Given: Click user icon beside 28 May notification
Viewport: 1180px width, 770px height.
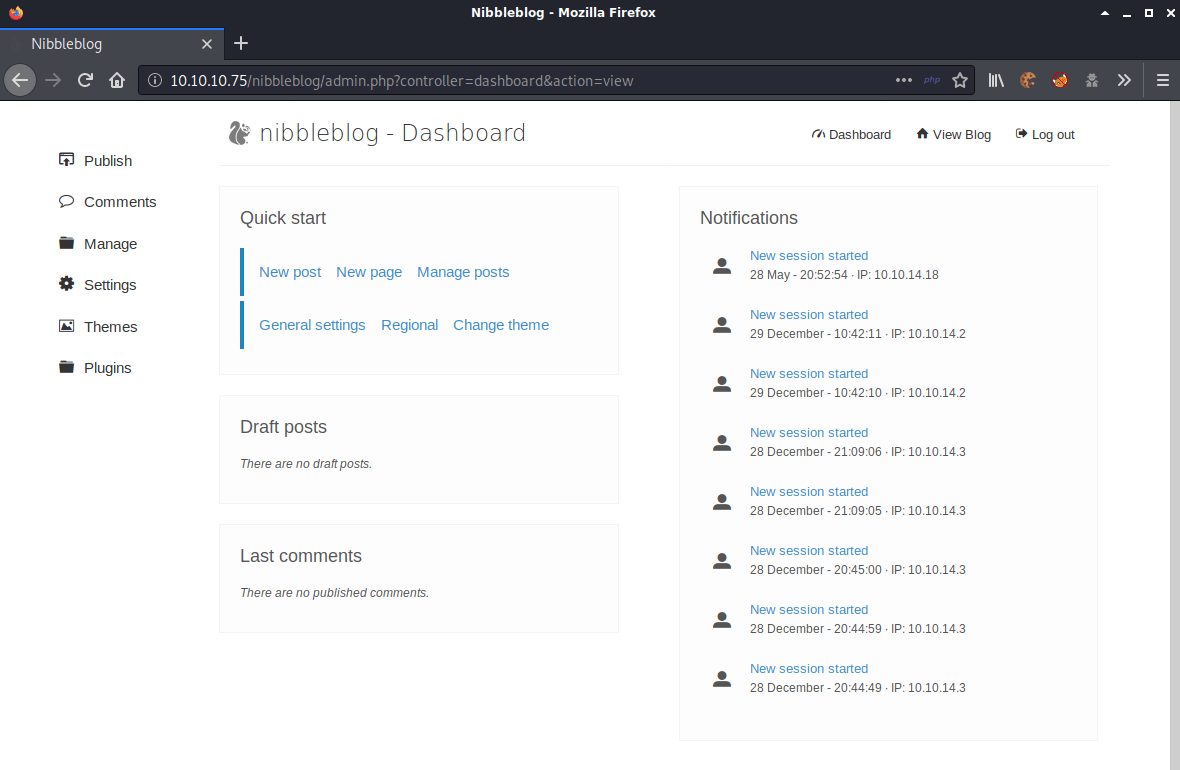Looking at the screenshot, I should point(722,266).
